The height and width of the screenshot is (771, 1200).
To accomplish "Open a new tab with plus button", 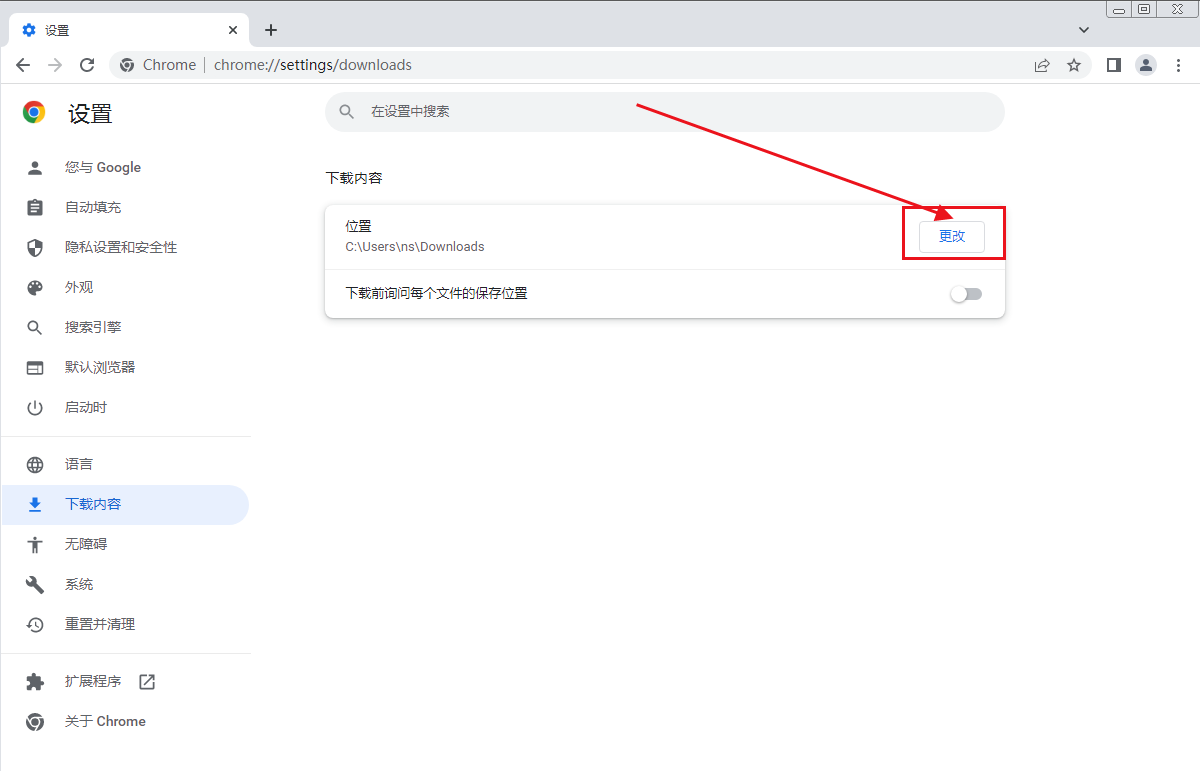I will tap(271, 30).
